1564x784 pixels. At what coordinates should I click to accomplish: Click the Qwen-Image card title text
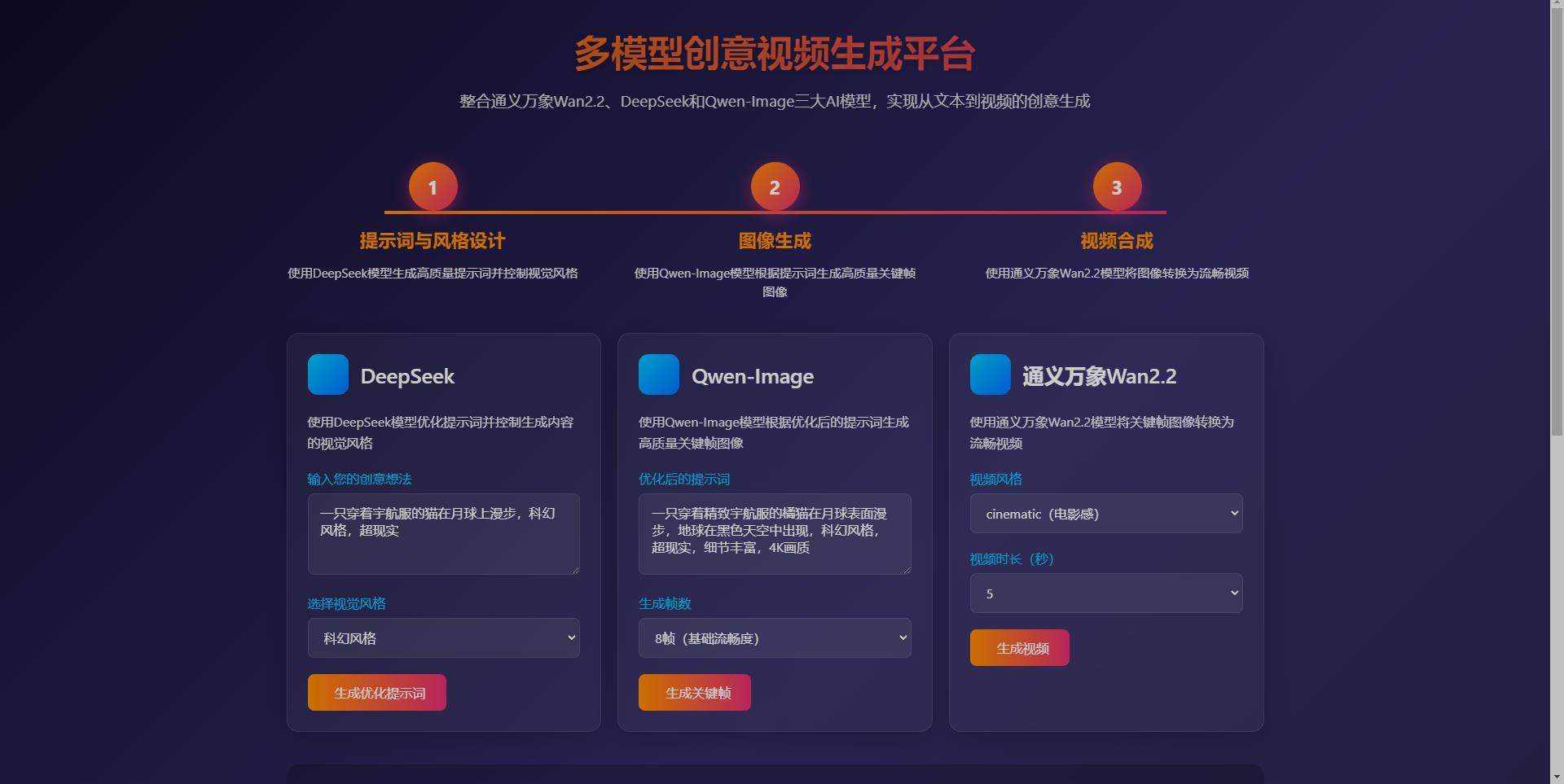[x=753, y=376]
